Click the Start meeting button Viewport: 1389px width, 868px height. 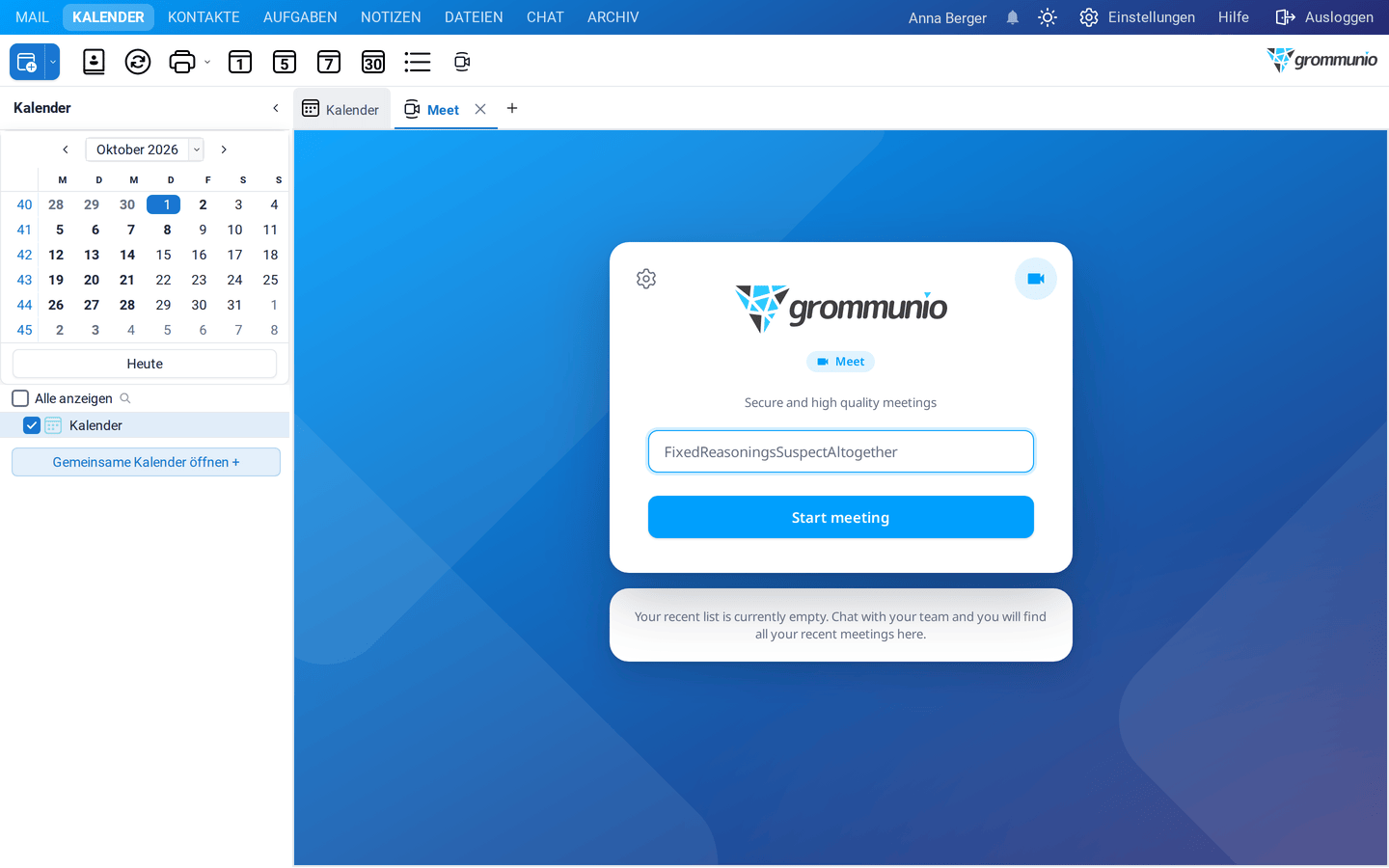841,517
